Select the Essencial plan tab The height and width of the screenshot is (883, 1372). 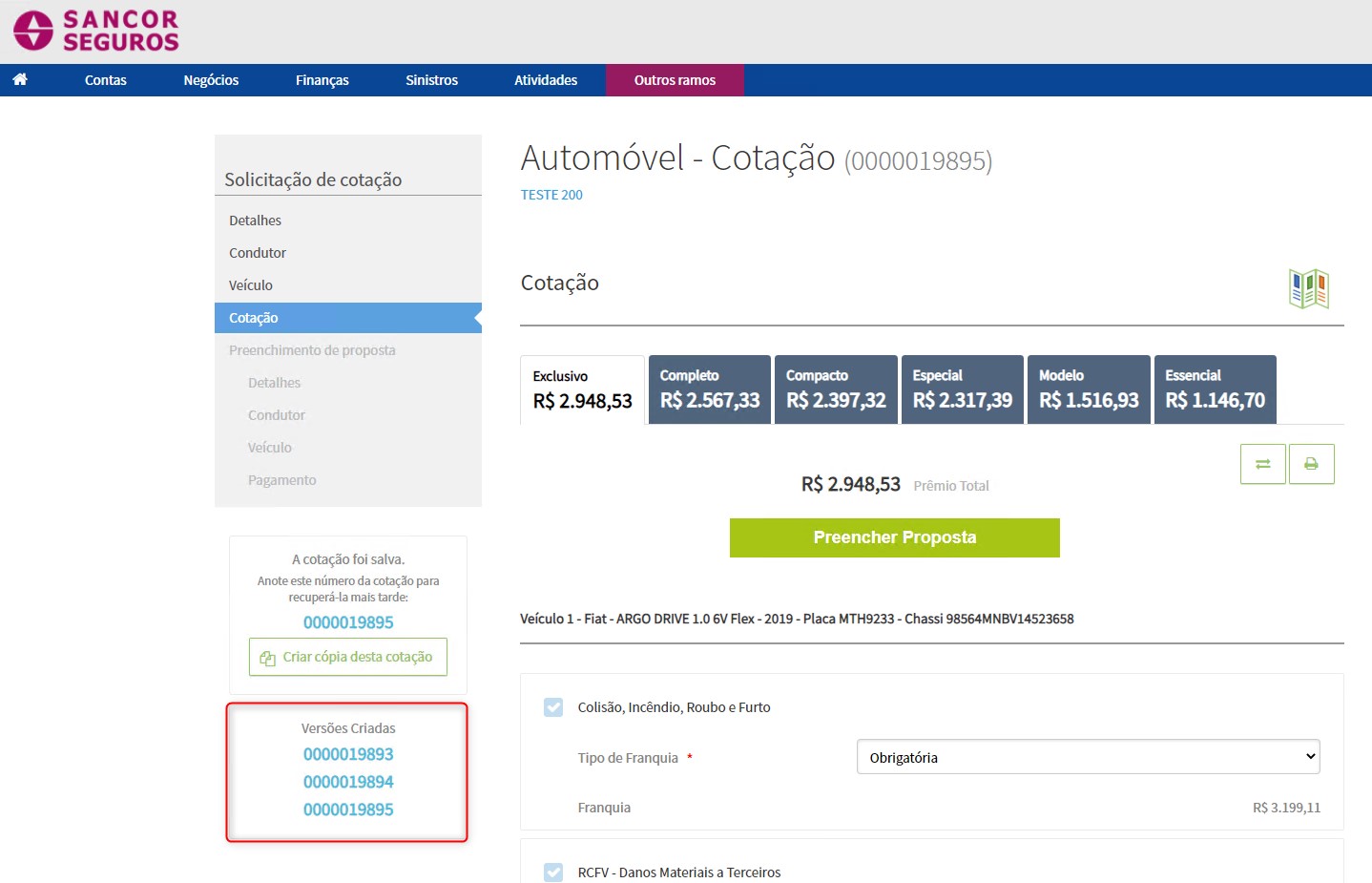[x=1216, y=389]
